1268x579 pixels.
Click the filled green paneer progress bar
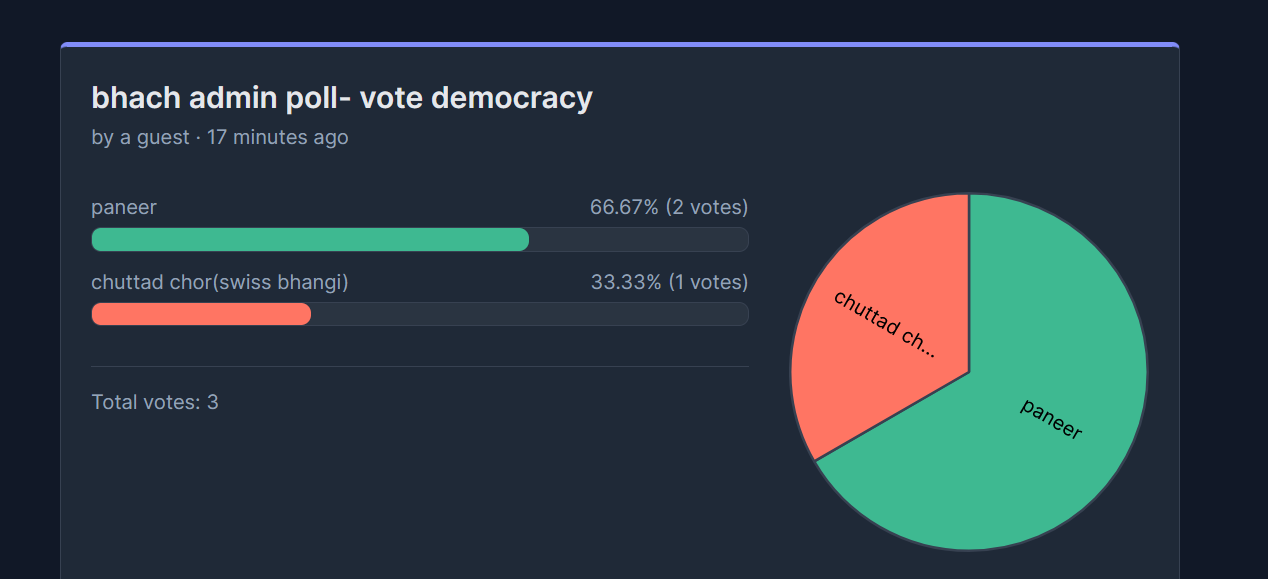[x=310, y=240]
